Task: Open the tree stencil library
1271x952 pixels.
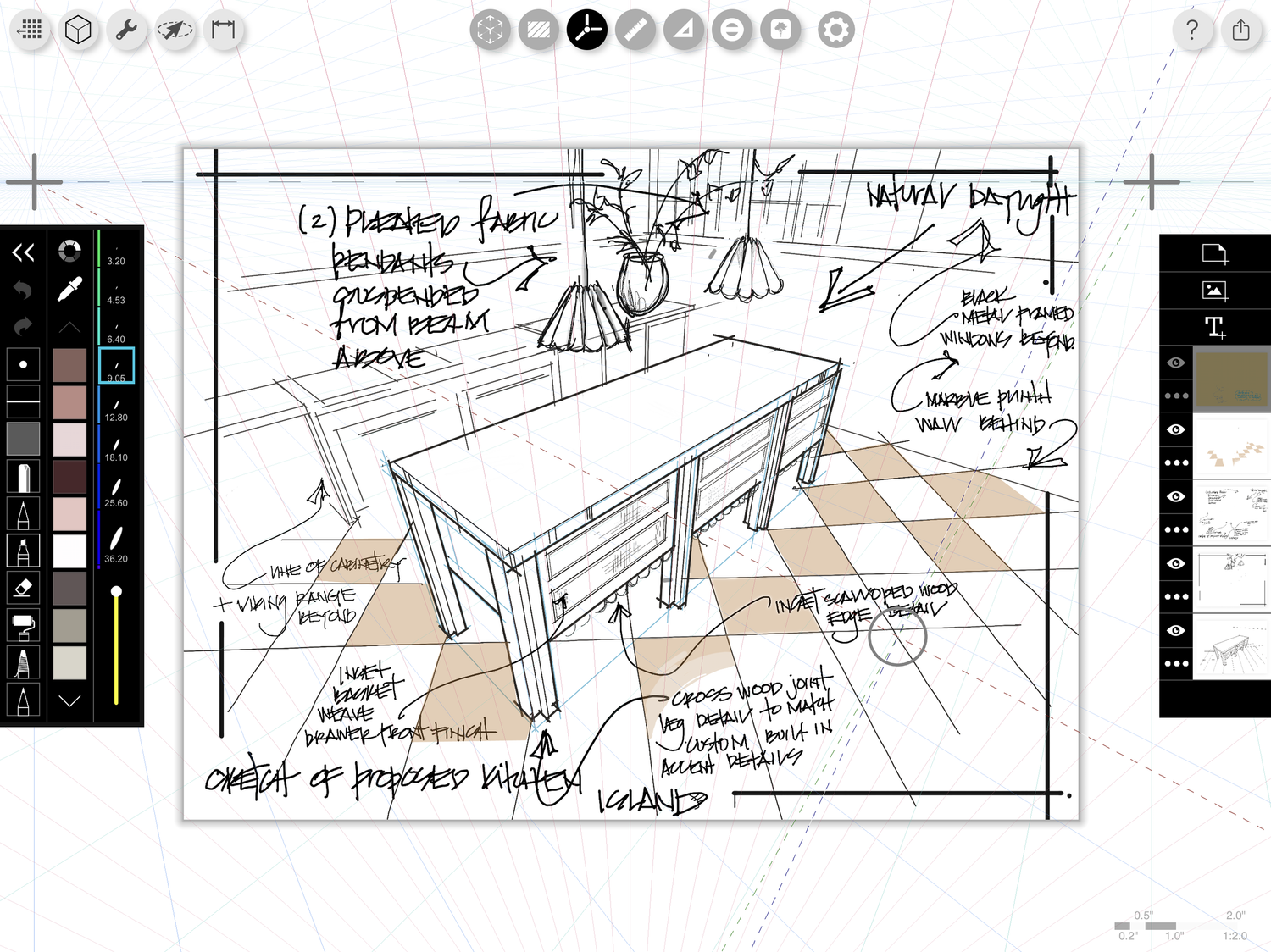Action: click(780, 30)
